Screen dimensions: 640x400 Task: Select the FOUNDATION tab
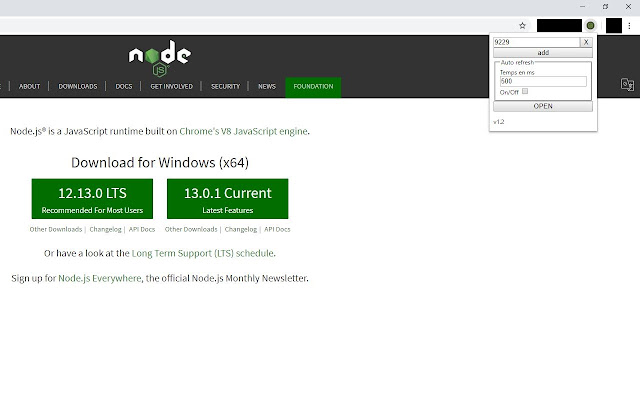pyautogui.click(x=313, y=87)
